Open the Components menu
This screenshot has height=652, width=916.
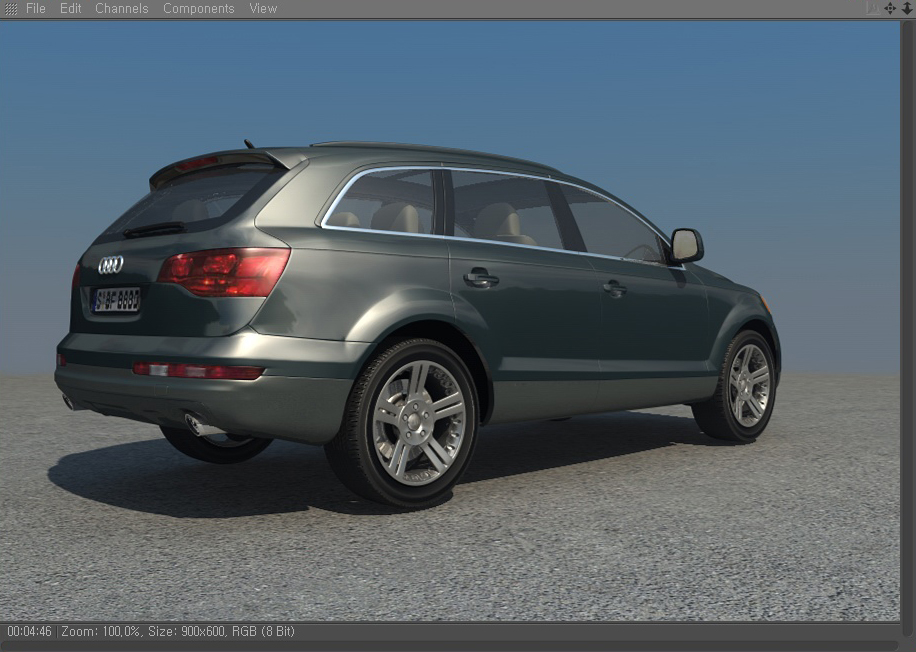(x=199, y=9)
